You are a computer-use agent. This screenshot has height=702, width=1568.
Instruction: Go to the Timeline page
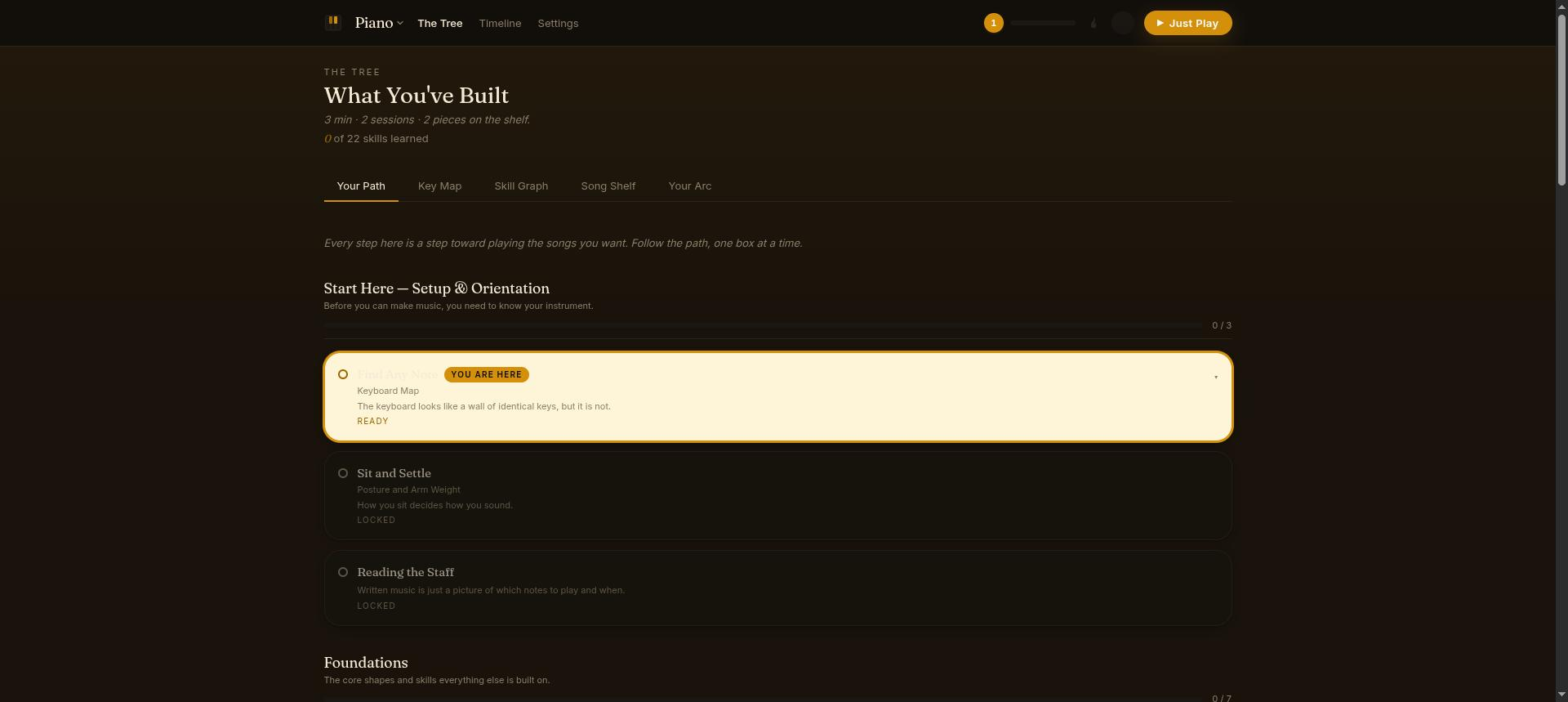click(x=500, y=23)
